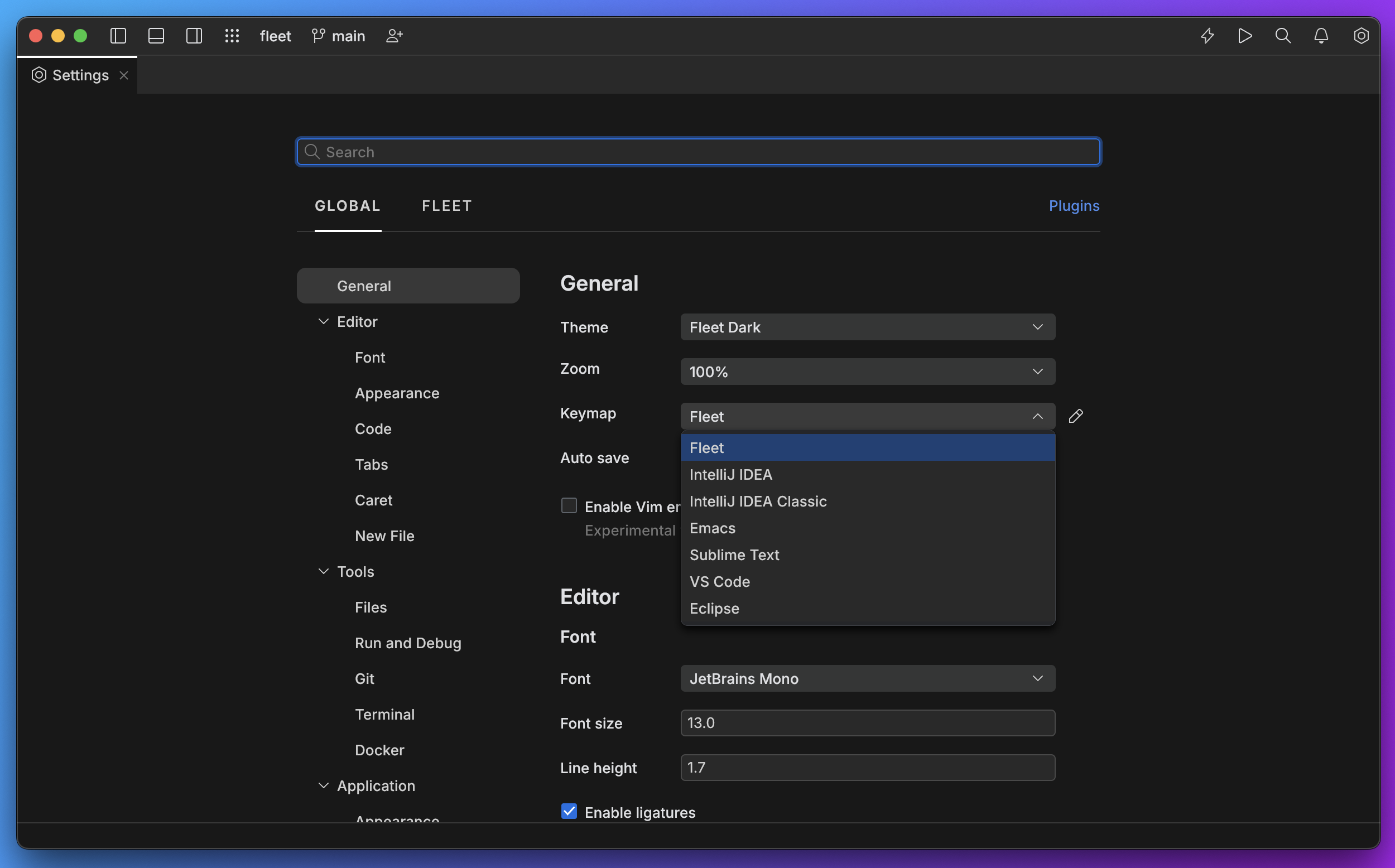Open the settings hexagon icon in title bar
1395x868 pixels.
pyautogui.click(x=1360, y=36)
